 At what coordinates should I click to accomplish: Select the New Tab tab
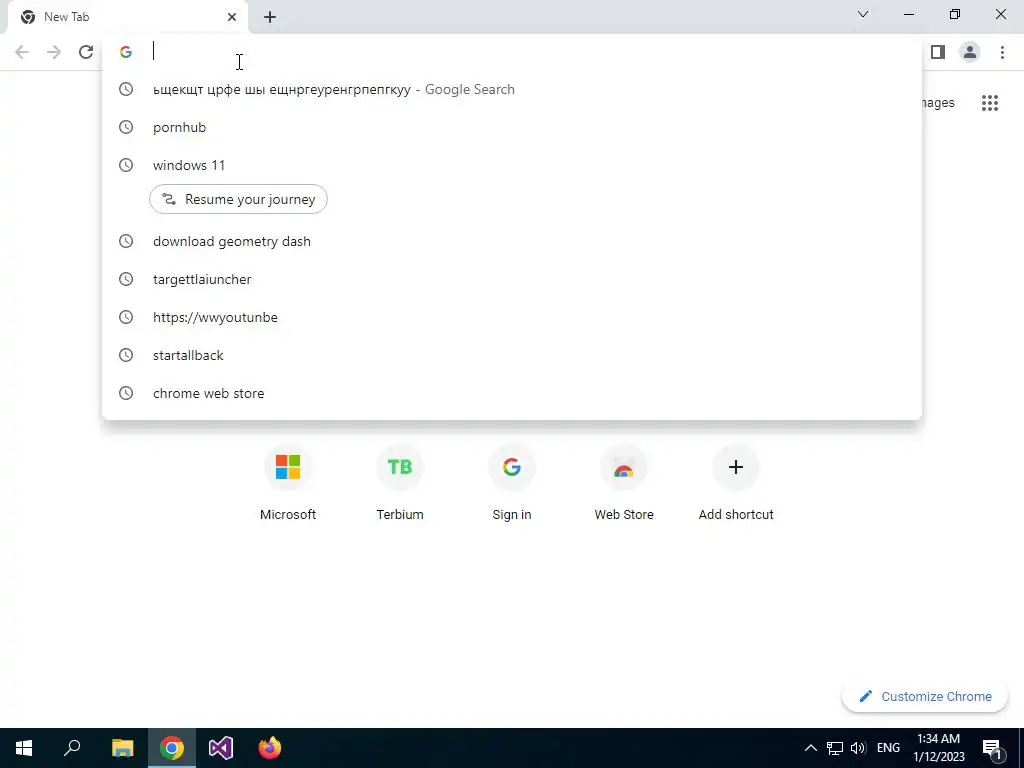(128, 17)
